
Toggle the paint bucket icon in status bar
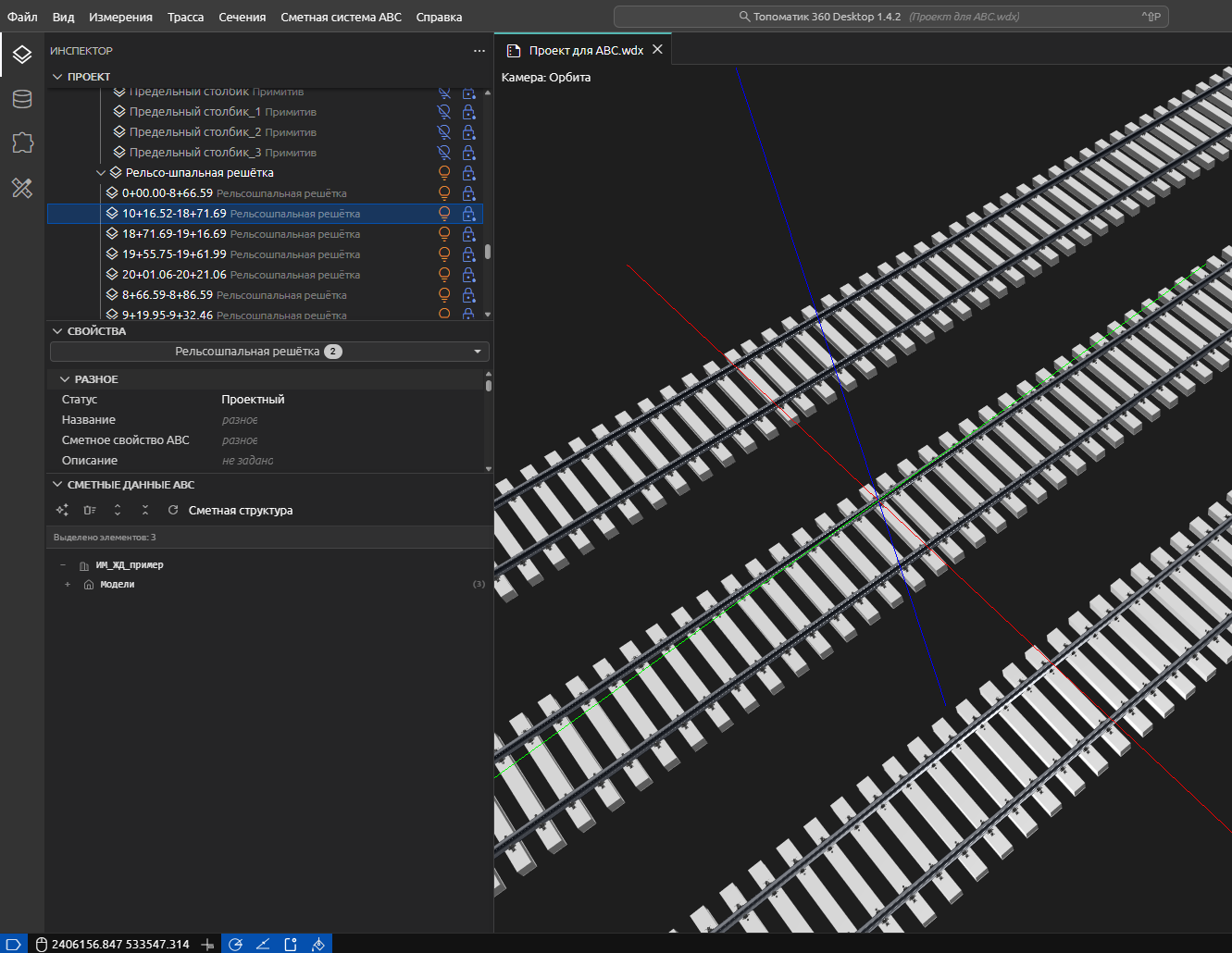point(318,944)
